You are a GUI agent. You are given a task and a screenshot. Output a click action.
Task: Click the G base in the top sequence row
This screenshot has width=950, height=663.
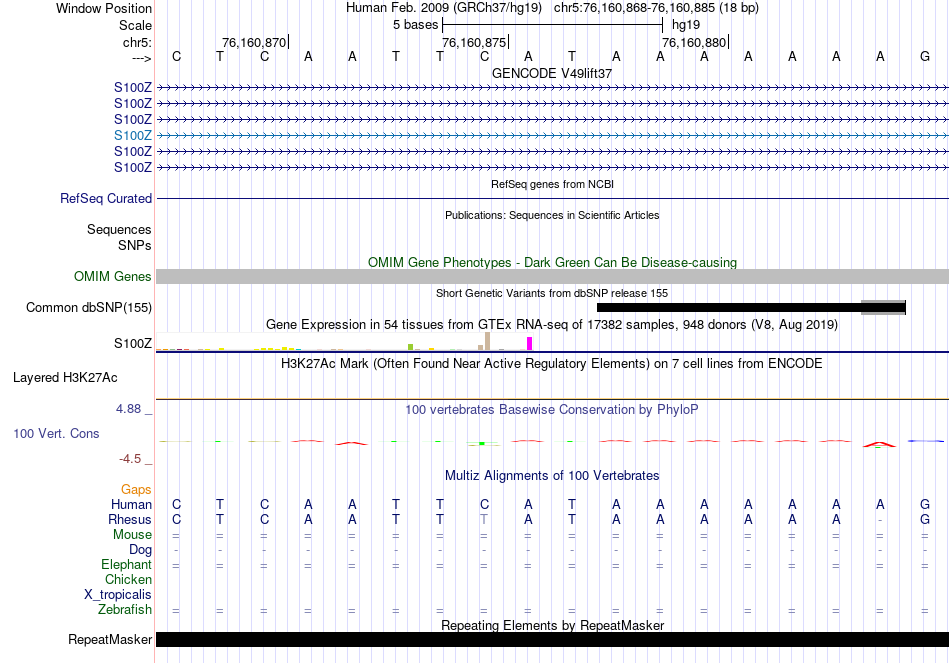pyautogui.click(x=925, y=56)
